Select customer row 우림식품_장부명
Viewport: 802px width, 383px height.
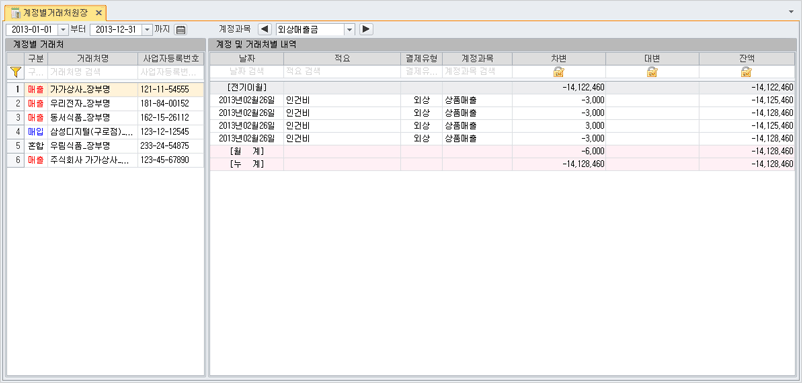click(x=105, y=146)
